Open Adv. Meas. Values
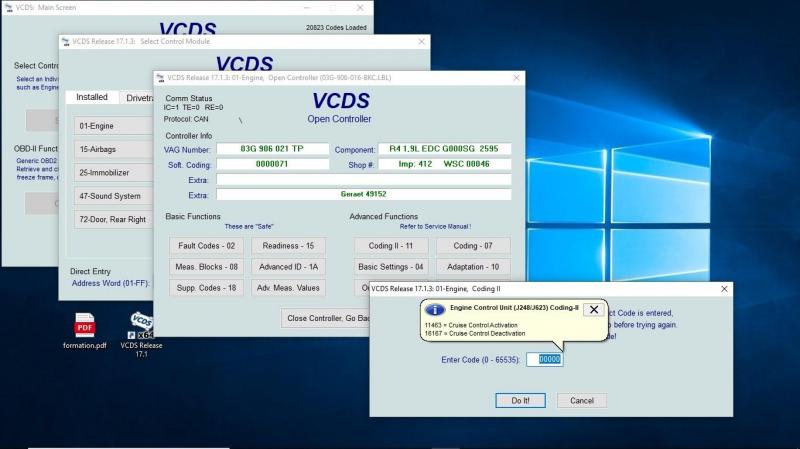Viewport: 800px width, 449px height. pos(288,288)
